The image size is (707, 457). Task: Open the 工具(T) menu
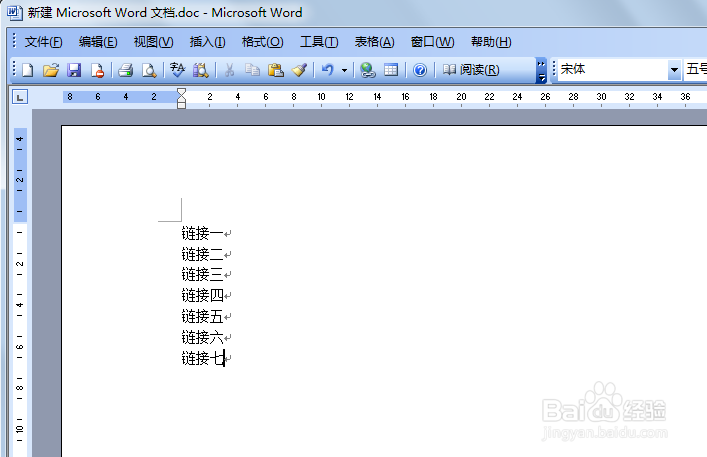tap(319, 42)
